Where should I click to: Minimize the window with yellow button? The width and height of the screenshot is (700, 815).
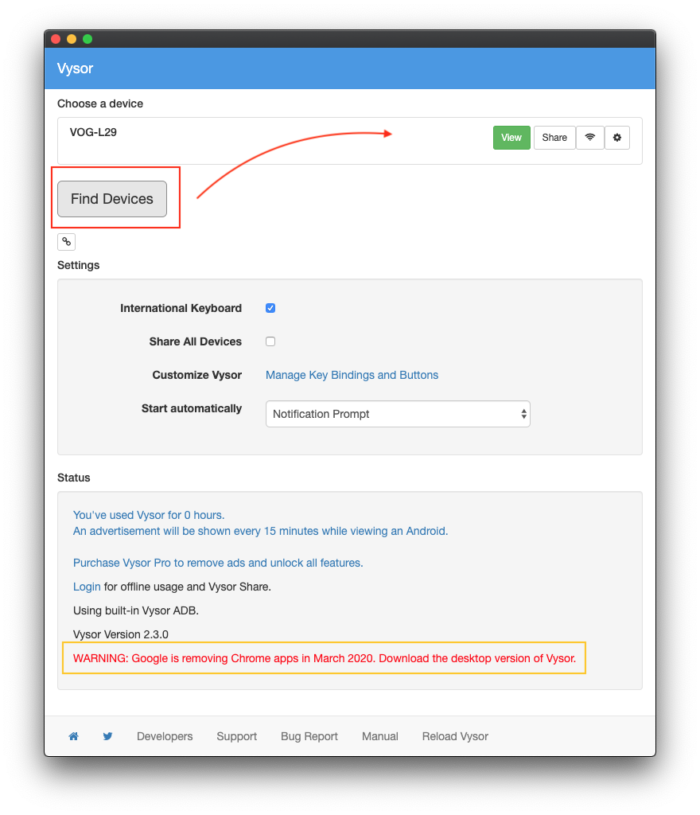(x=72, y=39)
